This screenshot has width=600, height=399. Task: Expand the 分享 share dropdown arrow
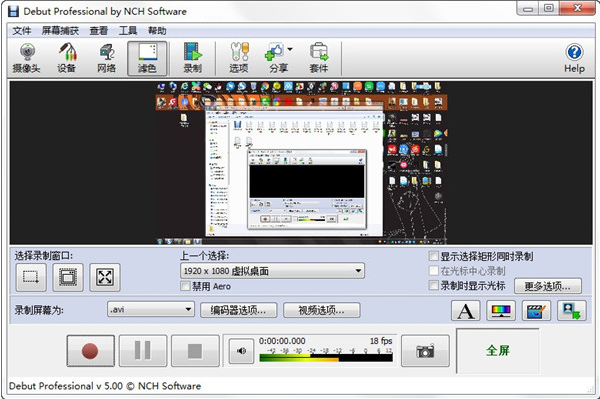tap(290, 49)
